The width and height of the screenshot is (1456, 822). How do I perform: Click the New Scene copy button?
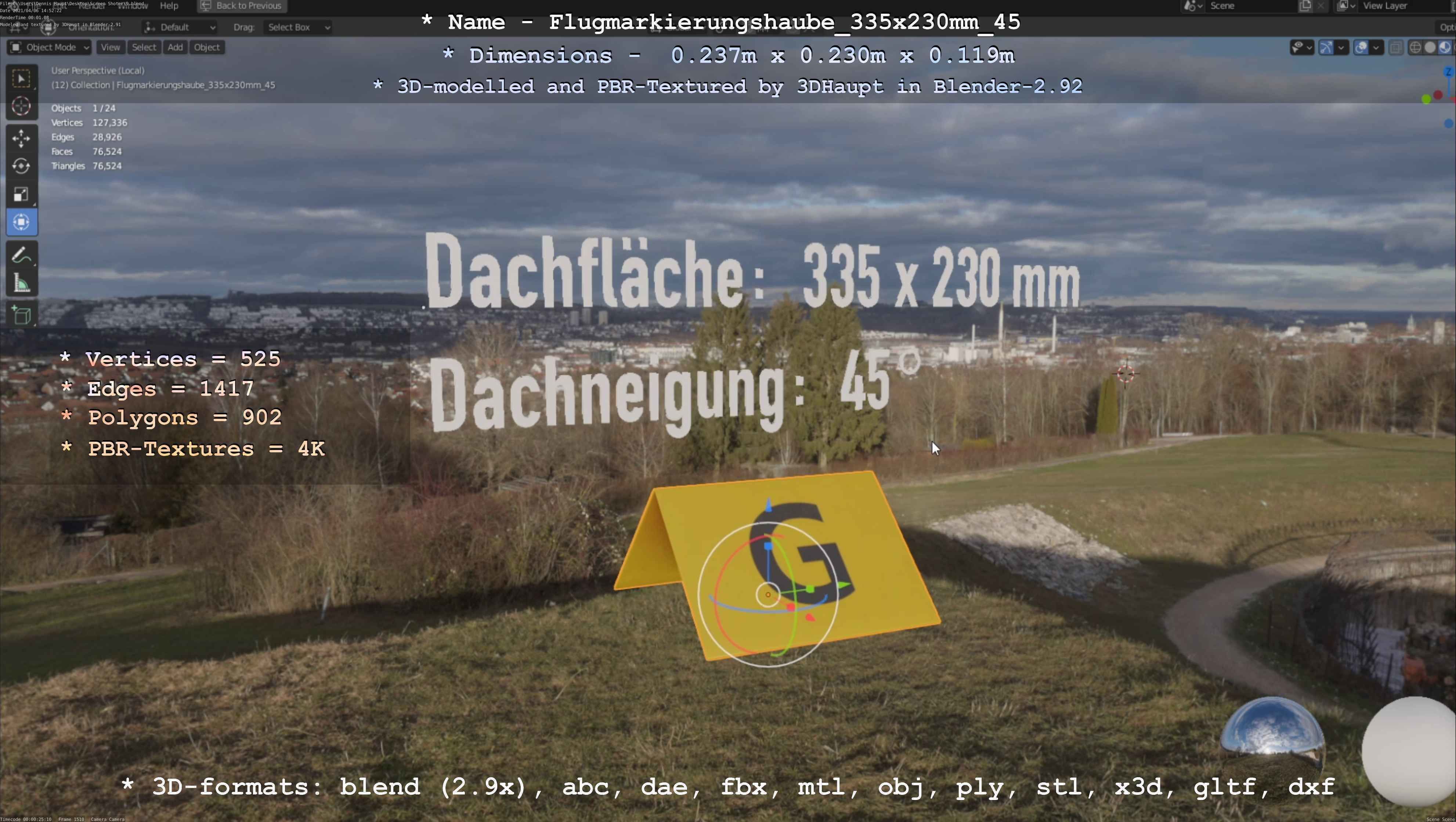1305,6
